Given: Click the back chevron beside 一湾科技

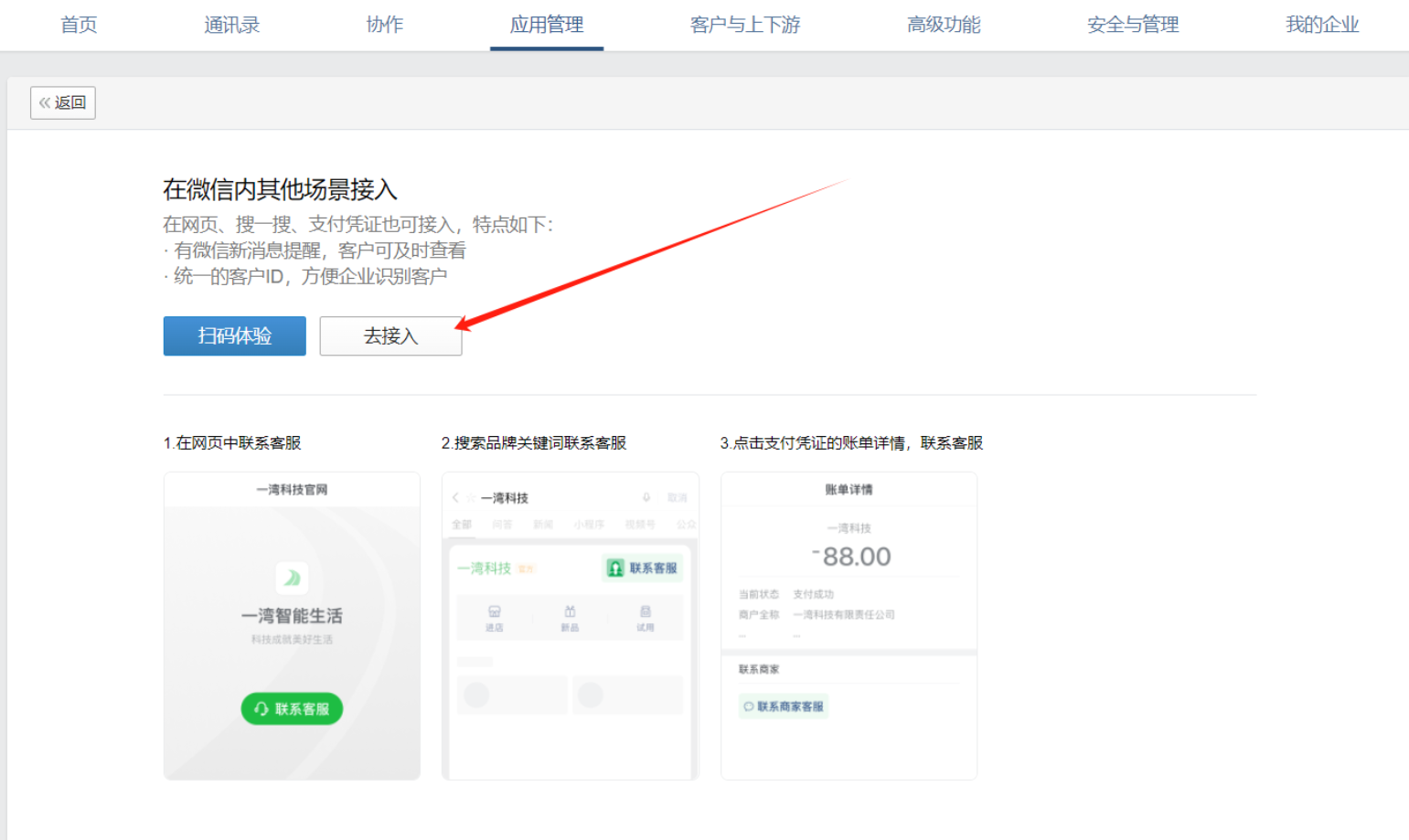Looking at the screenshot, I should (455, 498).
